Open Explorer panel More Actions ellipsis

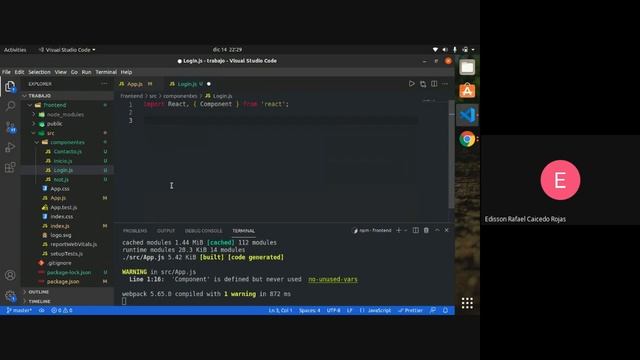coord(104,84)
